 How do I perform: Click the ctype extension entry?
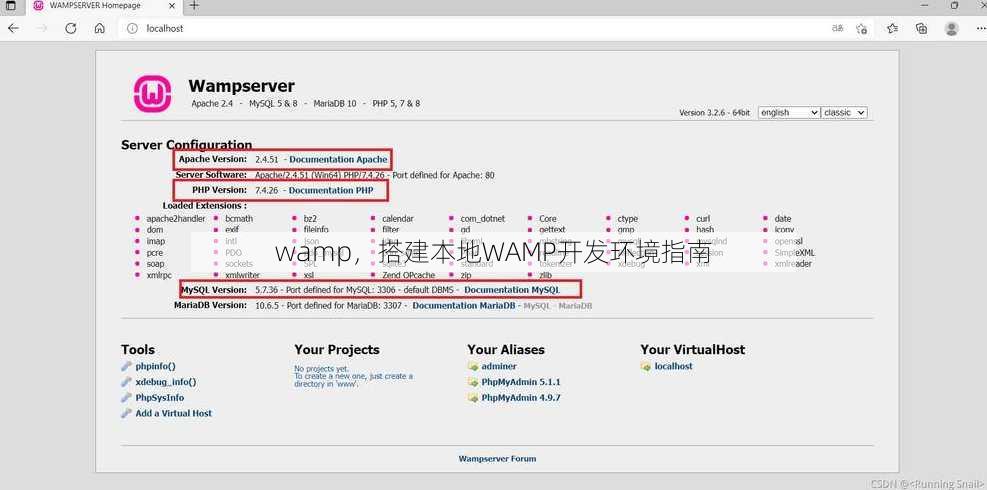pos(627,219)
